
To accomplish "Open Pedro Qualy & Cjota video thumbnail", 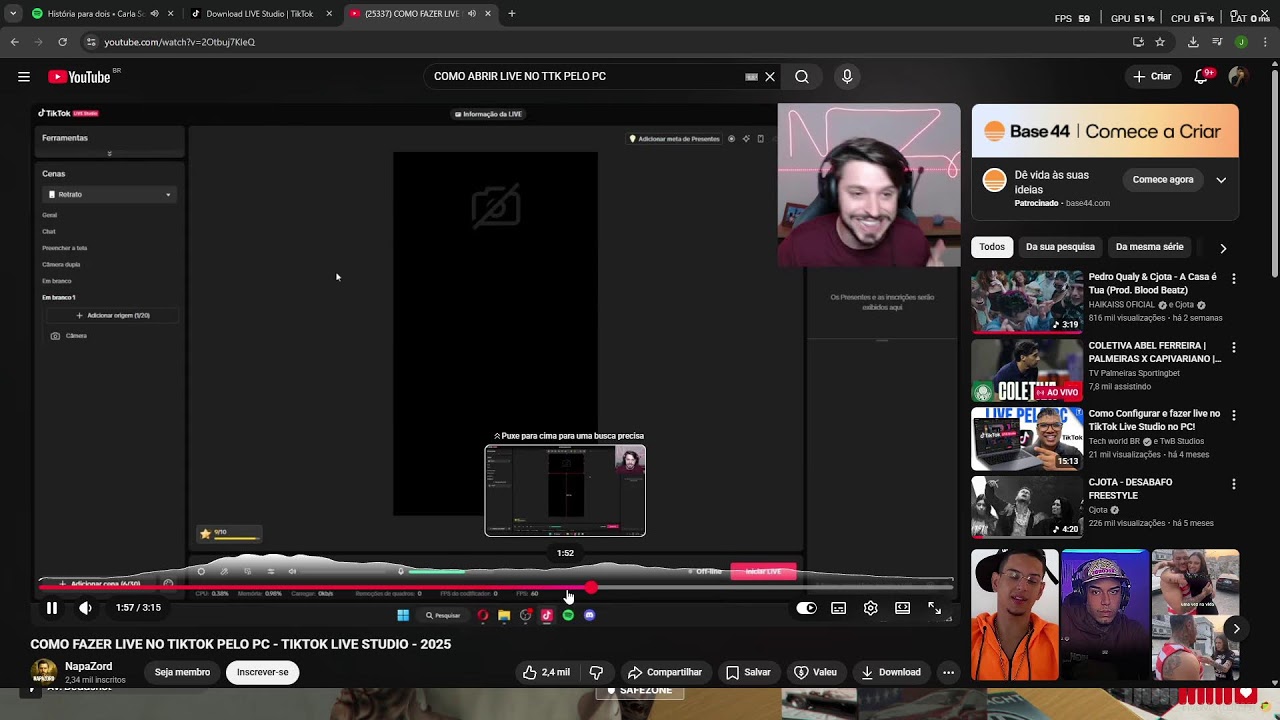I will pyautogui.click(x=1027, y=301).
